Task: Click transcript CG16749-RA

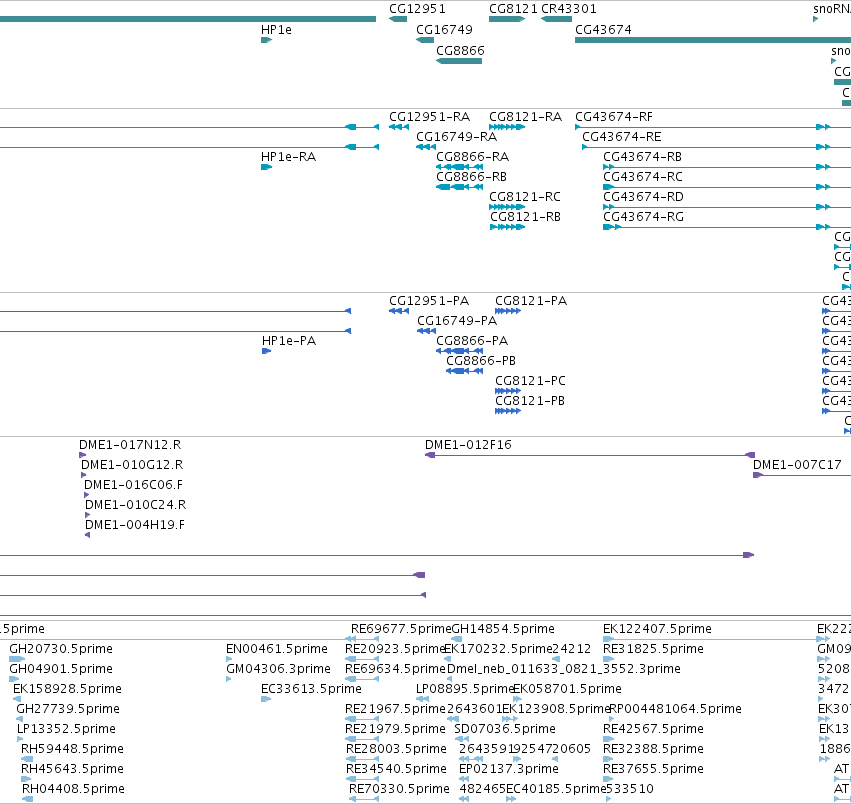Action: (456, 137)
